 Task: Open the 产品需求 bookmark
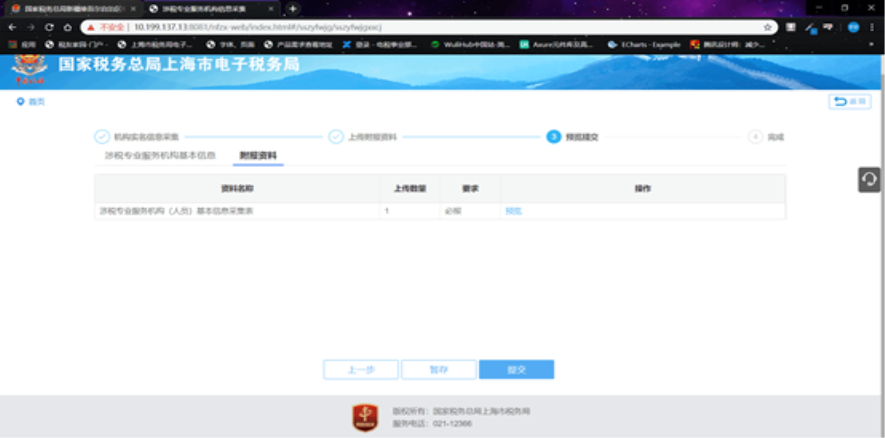(298, 44)
